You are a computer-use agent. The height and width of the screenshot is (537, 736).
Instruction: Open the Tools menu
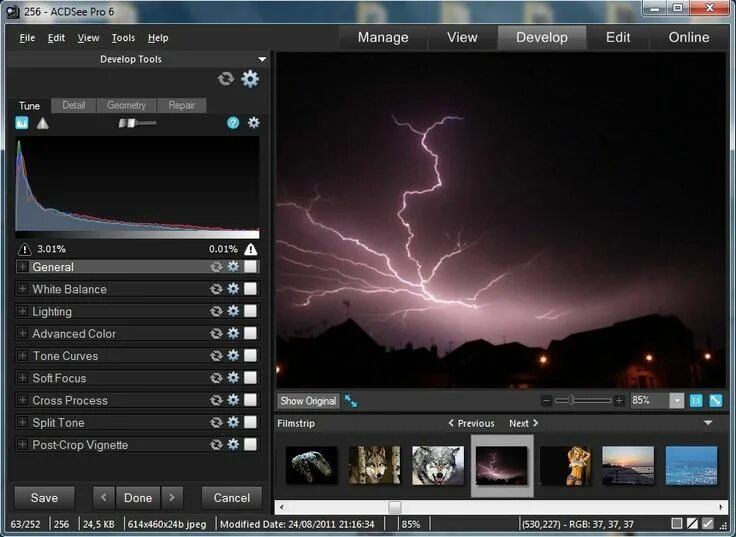tap(123, 38)
